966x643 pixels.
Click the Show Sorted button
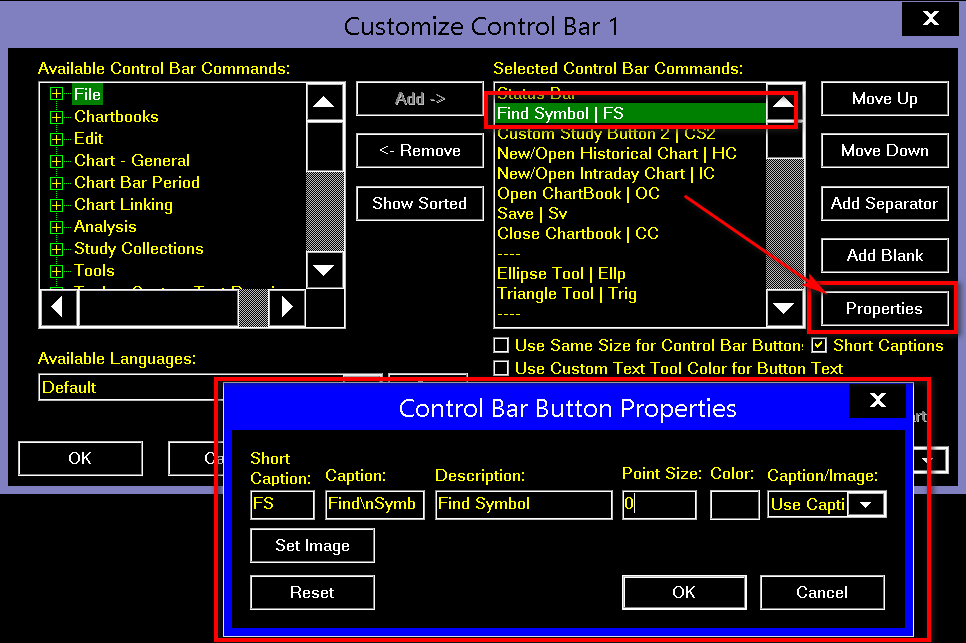coord(419,203)
